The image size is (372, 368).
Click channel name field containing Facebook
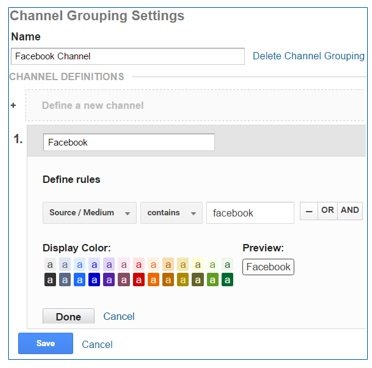click(129, 142)
